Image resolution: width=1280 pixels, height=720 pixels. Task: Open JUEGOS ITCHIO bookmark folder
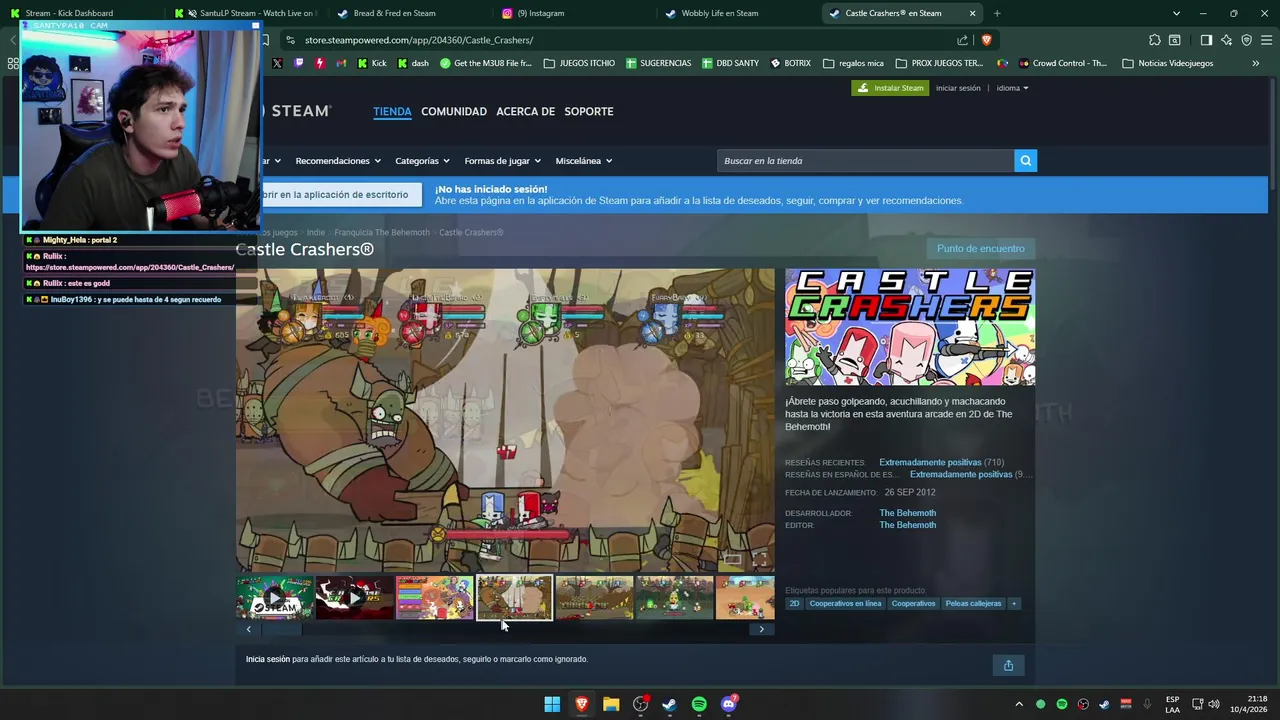(x=579, y=63)
